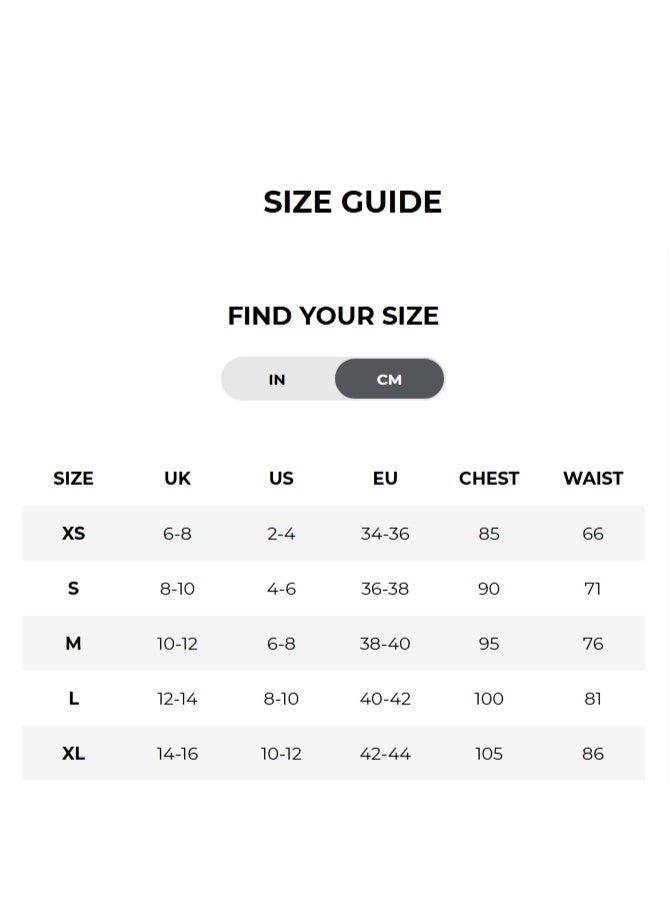Select the M size row label
669x912 pixels.
pos(73,644)
